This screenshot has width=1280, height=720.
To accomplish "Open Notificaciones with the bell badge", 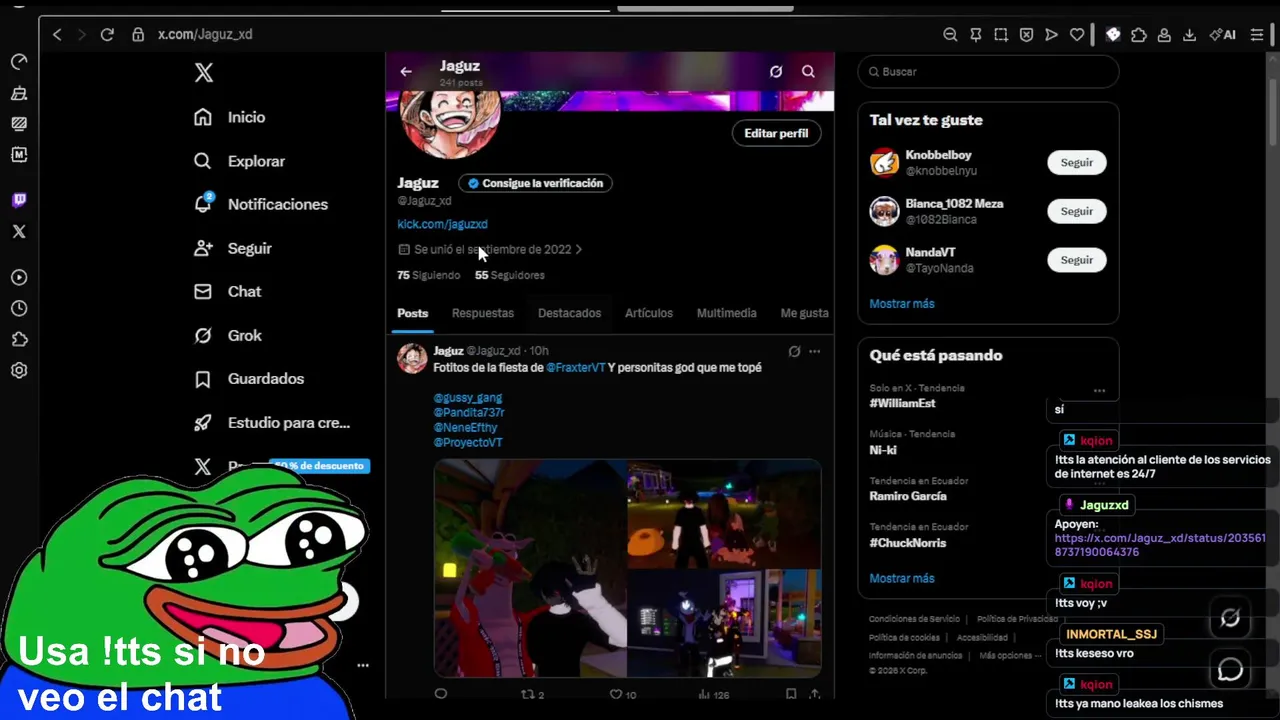I will click(x=260, y=204).
